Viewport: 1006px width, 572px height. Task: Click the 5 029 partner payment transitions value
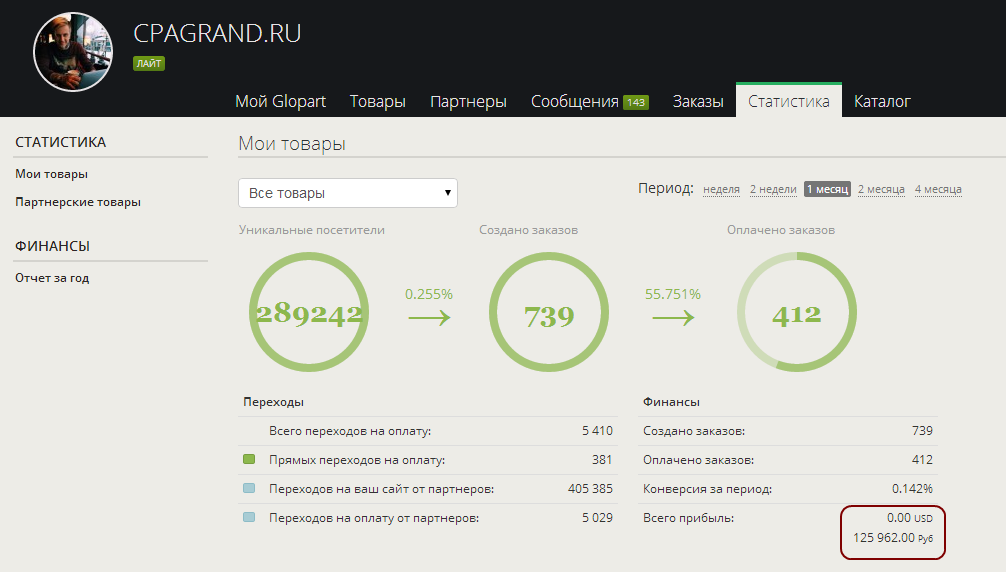pyautogui.click(x=597, y=517)
